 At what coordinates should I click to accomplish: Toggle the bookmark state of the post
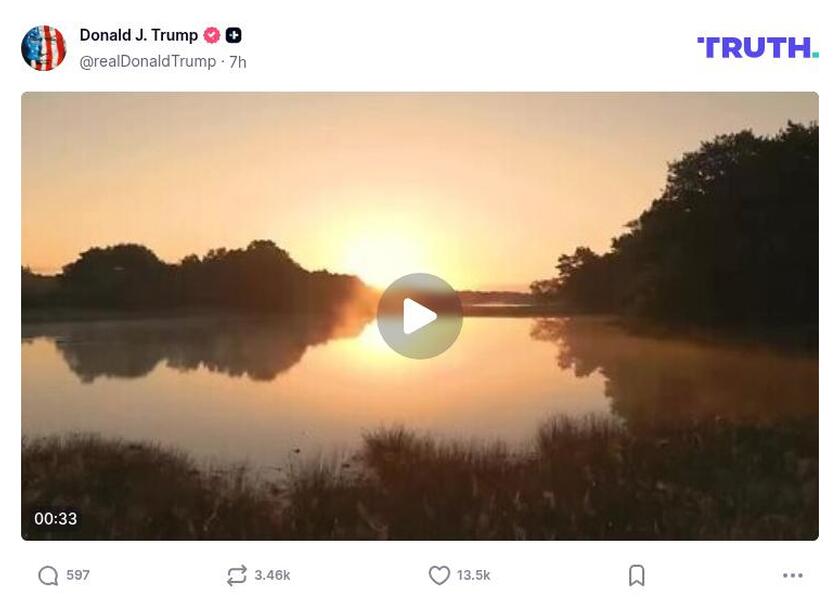pyautogui.click(x=637, y=575)
